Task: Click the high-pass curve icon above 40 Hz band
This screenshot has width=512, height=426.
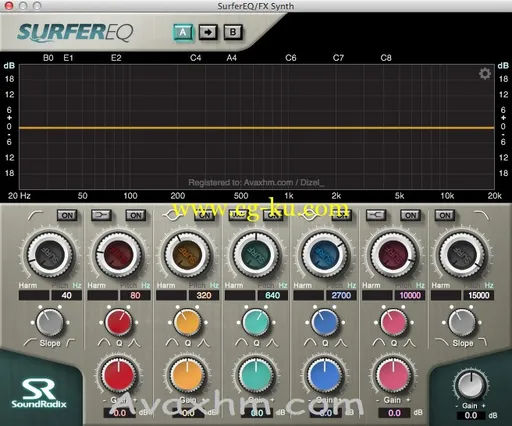Action: 36,215
